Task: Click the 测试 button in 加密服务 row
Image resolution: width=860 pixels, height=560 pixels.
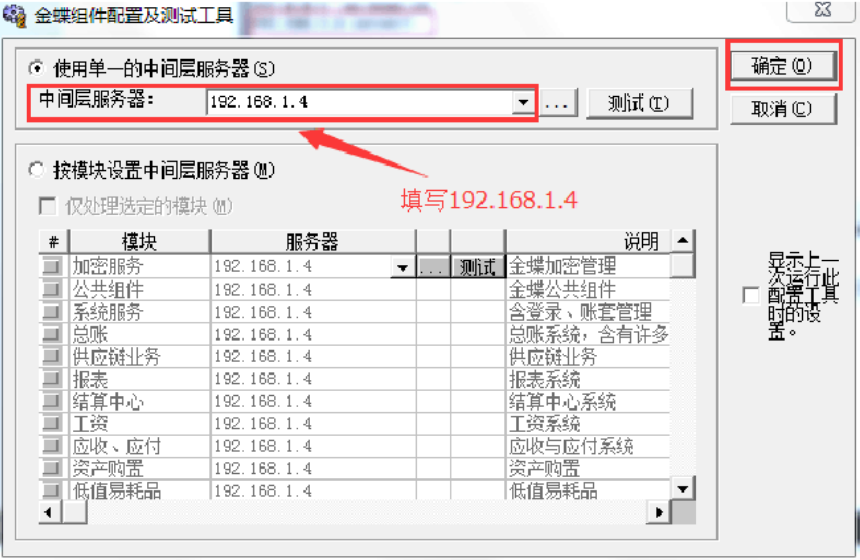Action: 478,268
